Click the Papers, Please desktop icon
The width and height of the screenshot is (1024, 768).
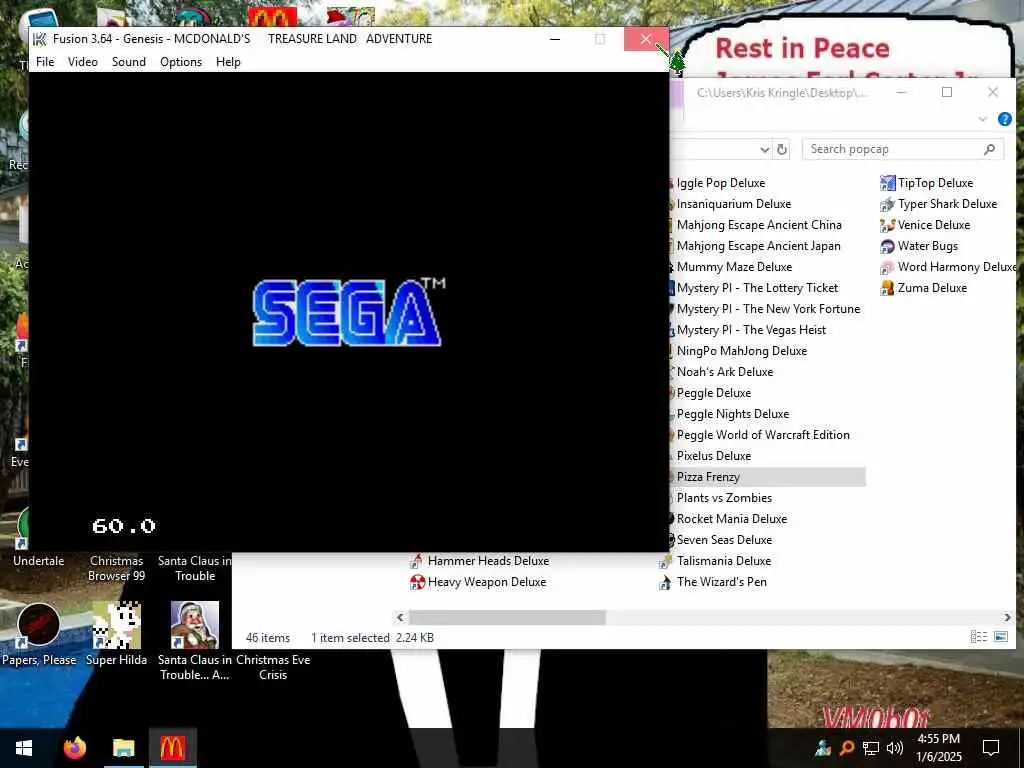39,625
